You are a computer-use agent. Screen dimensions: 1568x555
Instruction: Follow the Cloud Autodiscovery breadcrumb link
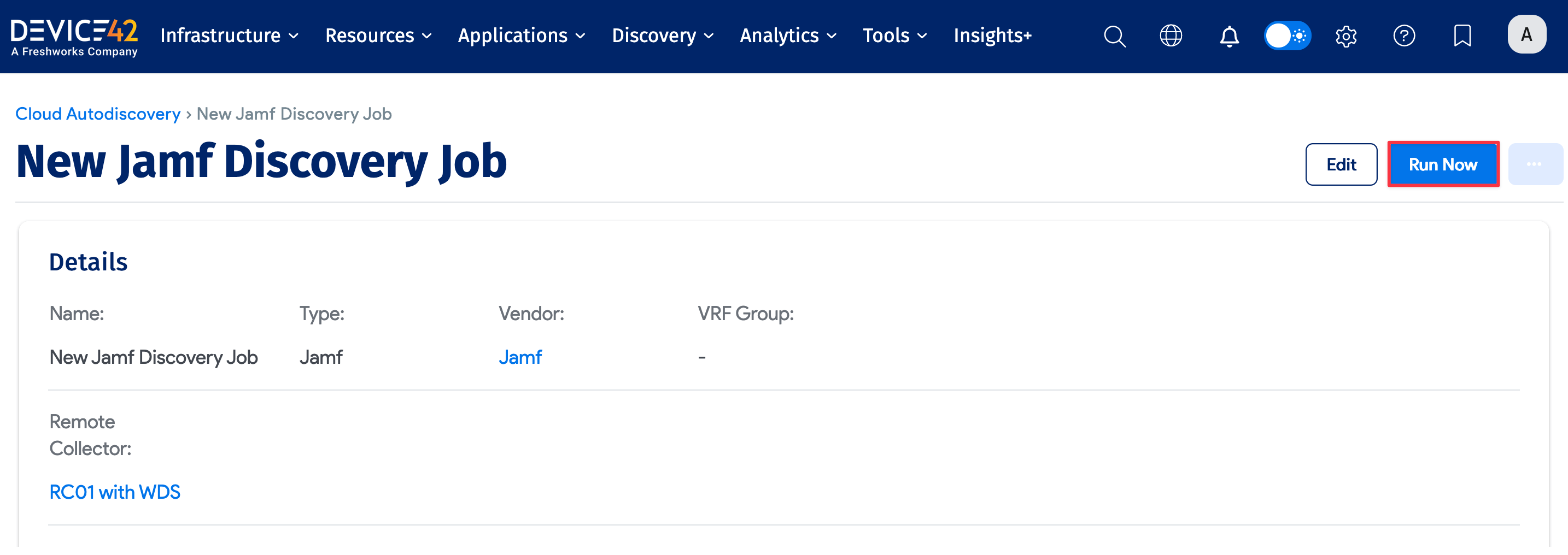pos(98,114)
